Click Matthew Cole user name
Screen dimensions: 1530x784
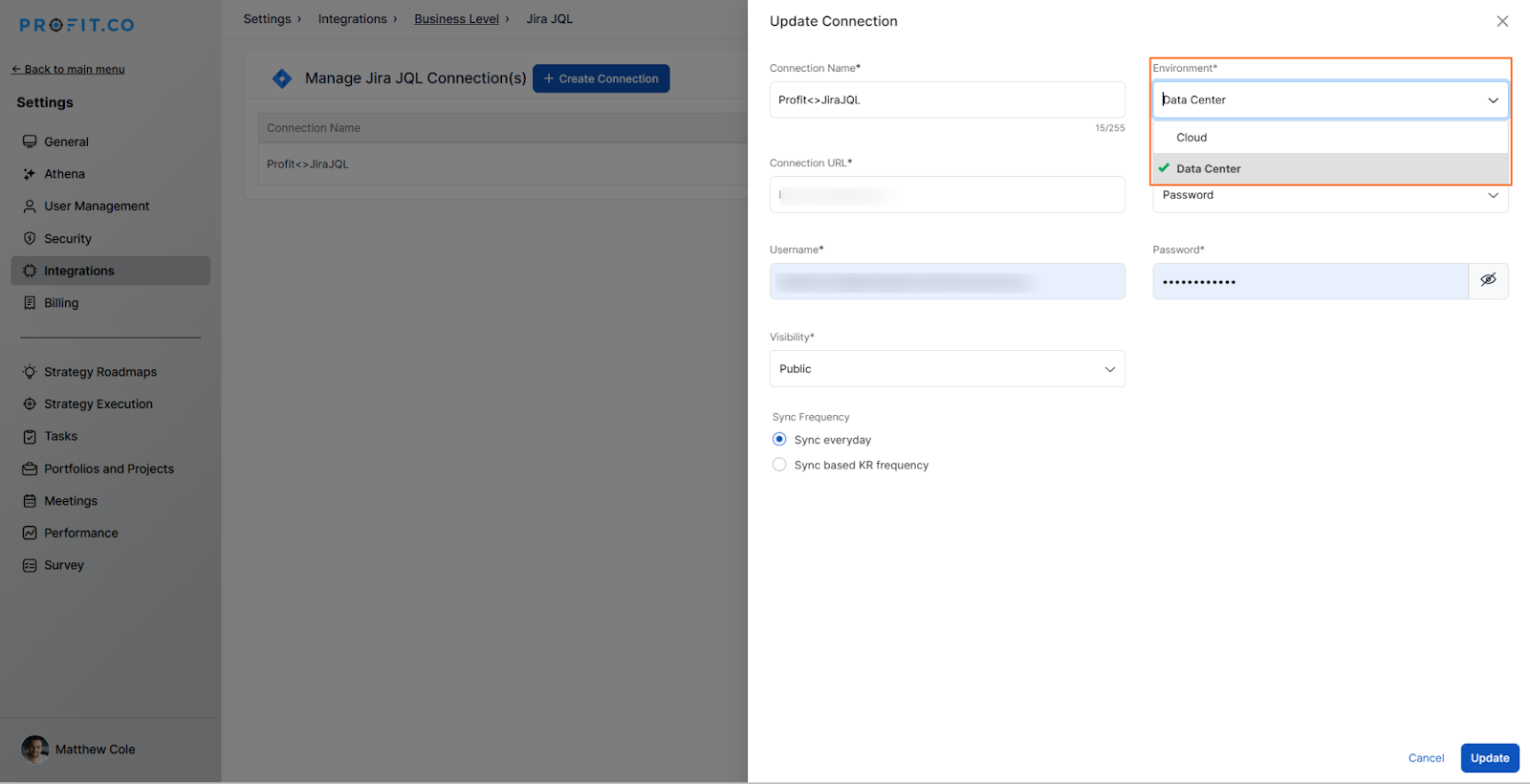pos(96,750)
